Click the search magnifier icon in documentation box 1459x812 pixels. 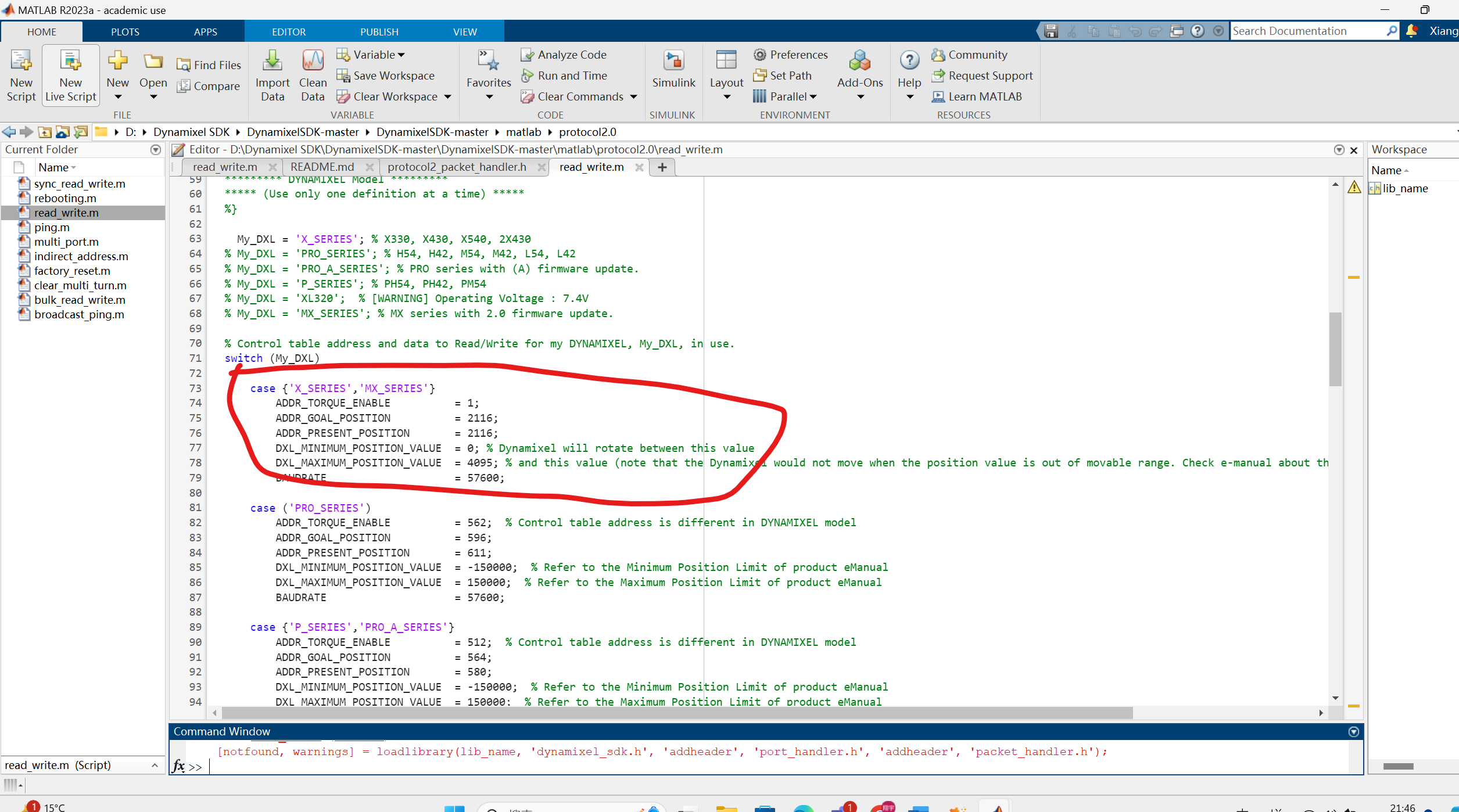(1392, 31)
